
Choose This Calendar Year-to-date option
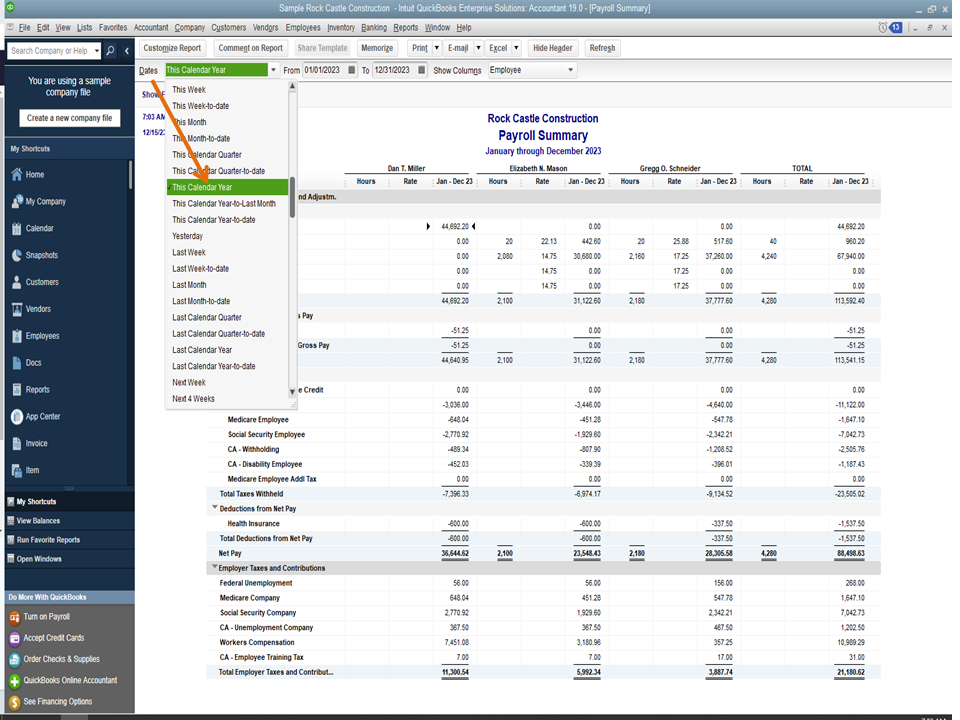coord(227,220)
